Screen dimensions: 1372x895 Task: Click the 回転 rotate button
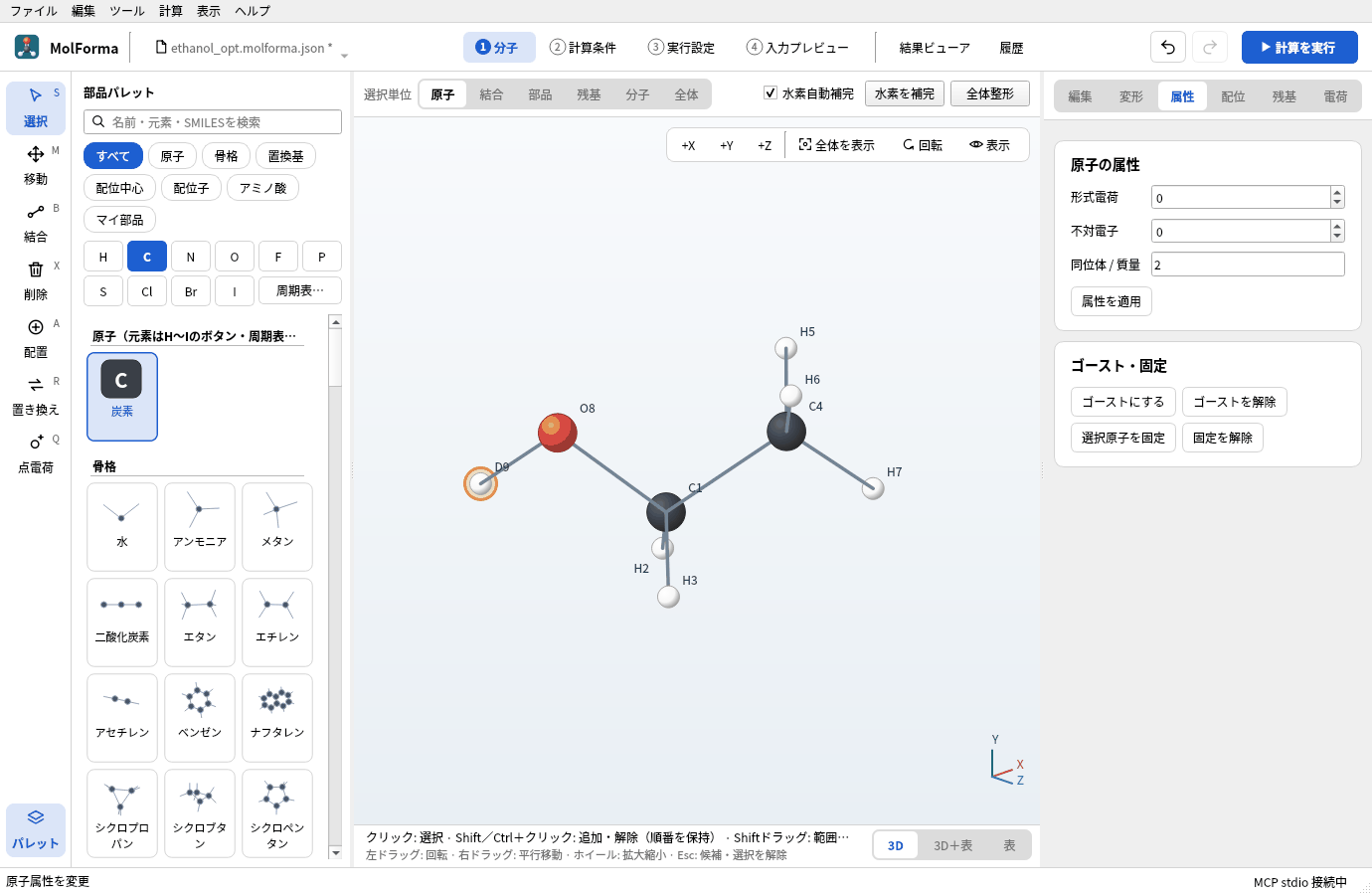pyautogui.click(x=923, y=145)
